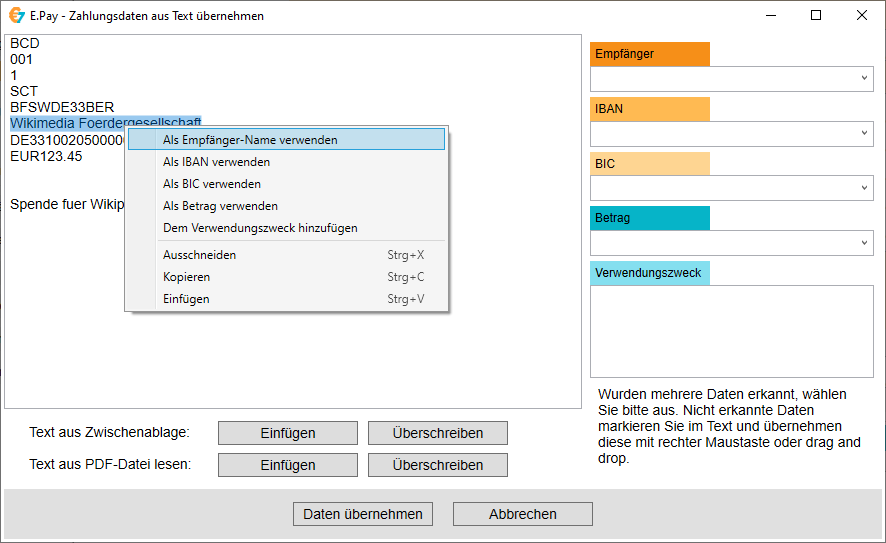The height and width of the screenshot is (543, 886).
Task: Click inside the Verwendungszweck text field
Action: 731,331
